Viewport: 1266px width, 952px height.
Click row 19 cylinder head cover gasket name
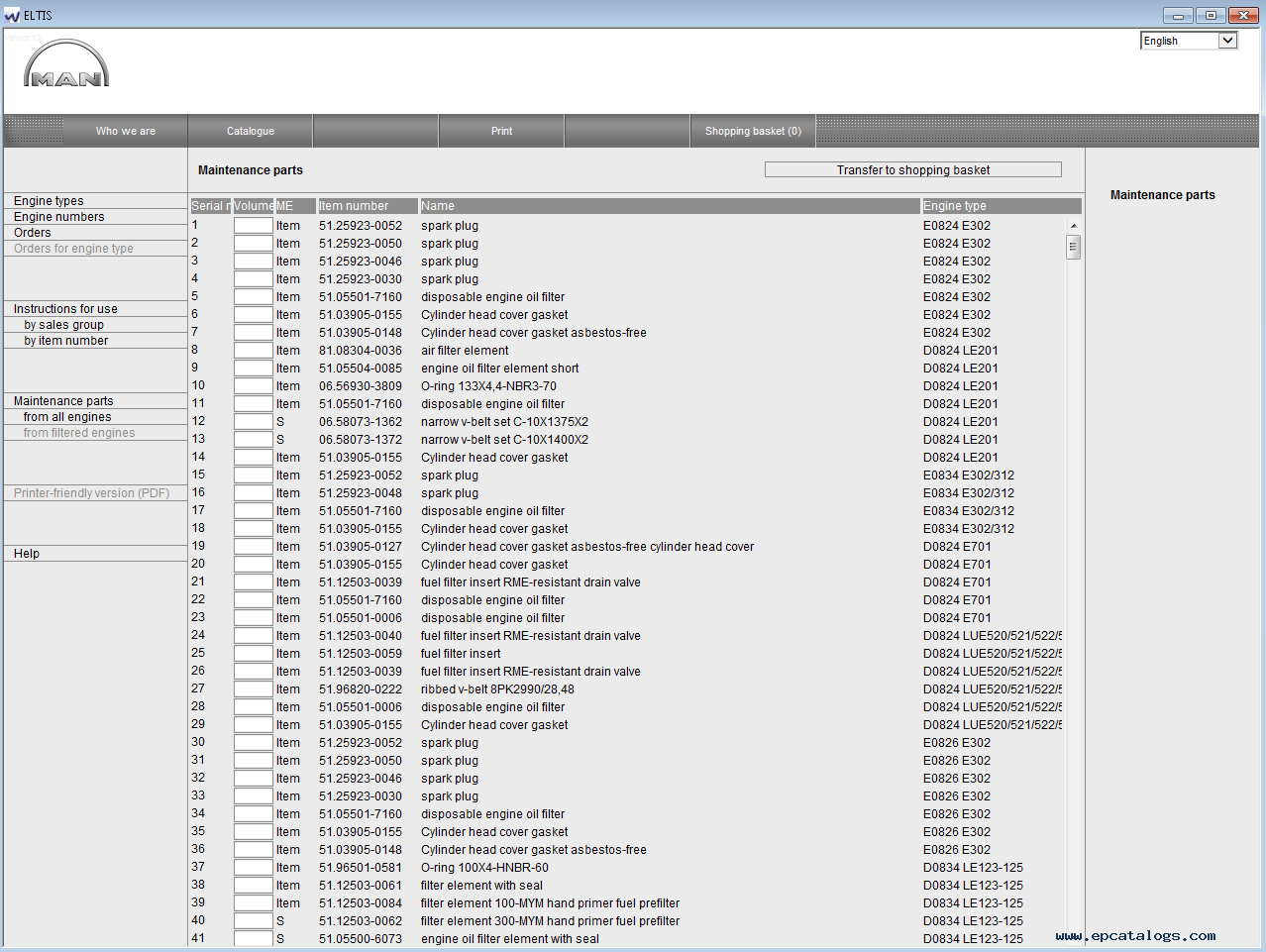tap(587, 547)
